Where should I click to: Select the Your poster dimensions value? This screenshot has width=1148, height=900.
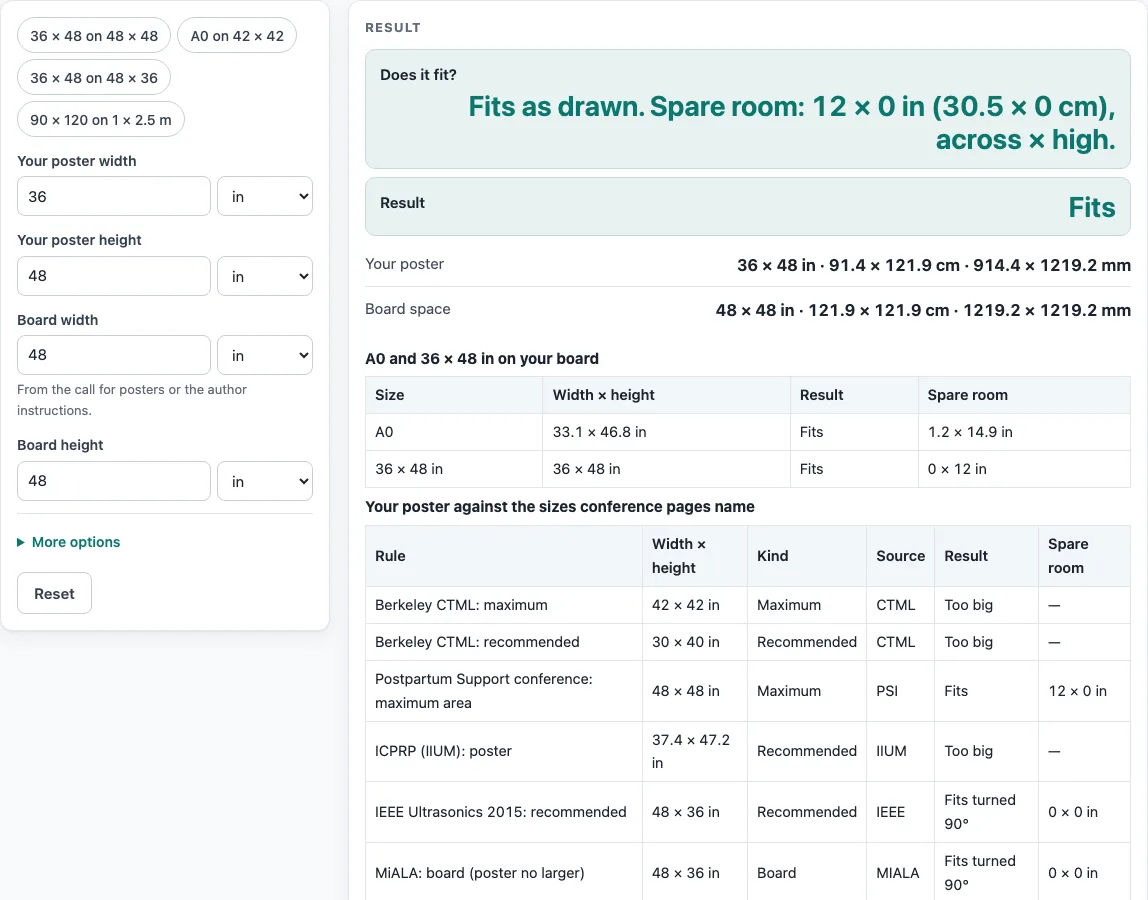click(933, 265)
